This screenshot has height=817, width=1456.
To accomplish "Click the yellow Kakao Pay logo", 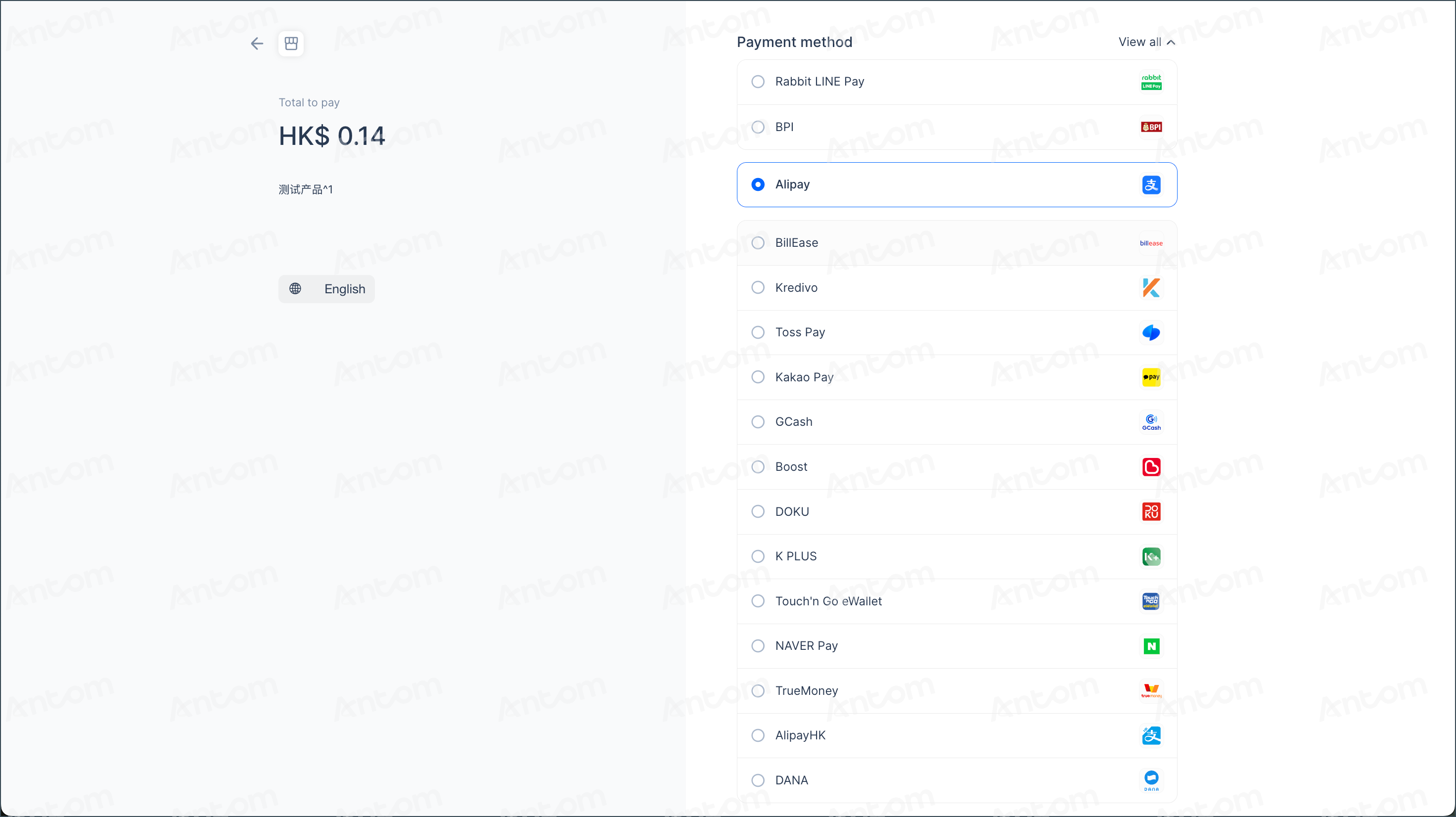I will coord(1151,377).
